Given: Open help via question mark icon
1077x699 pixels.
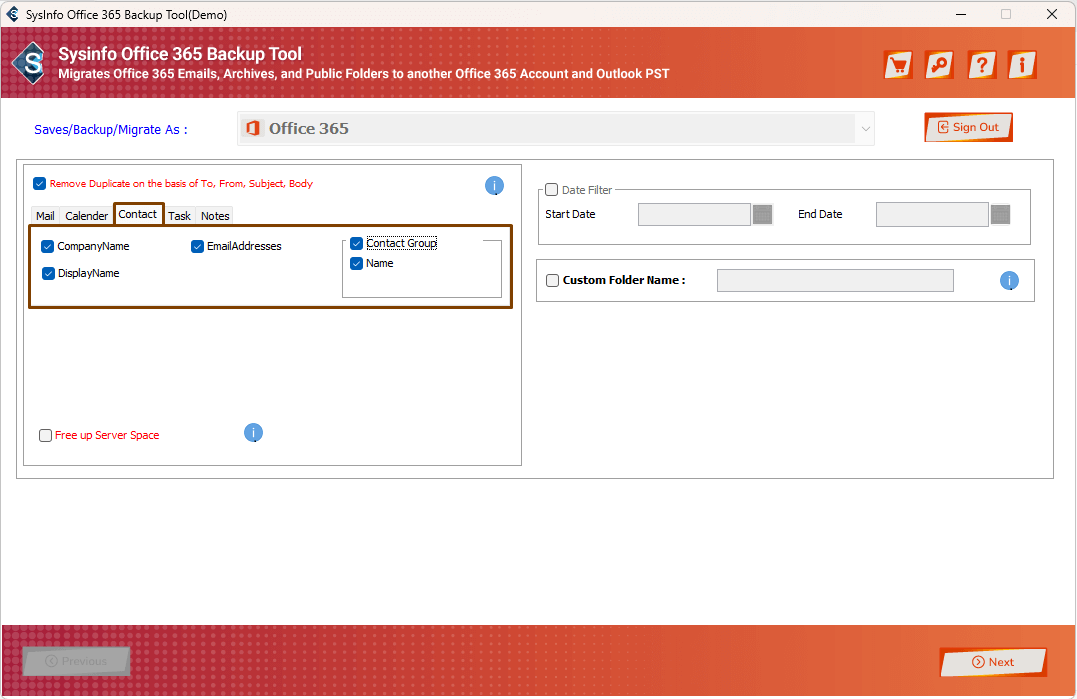Looking at the screenshot, I should [x=982, y=65].
